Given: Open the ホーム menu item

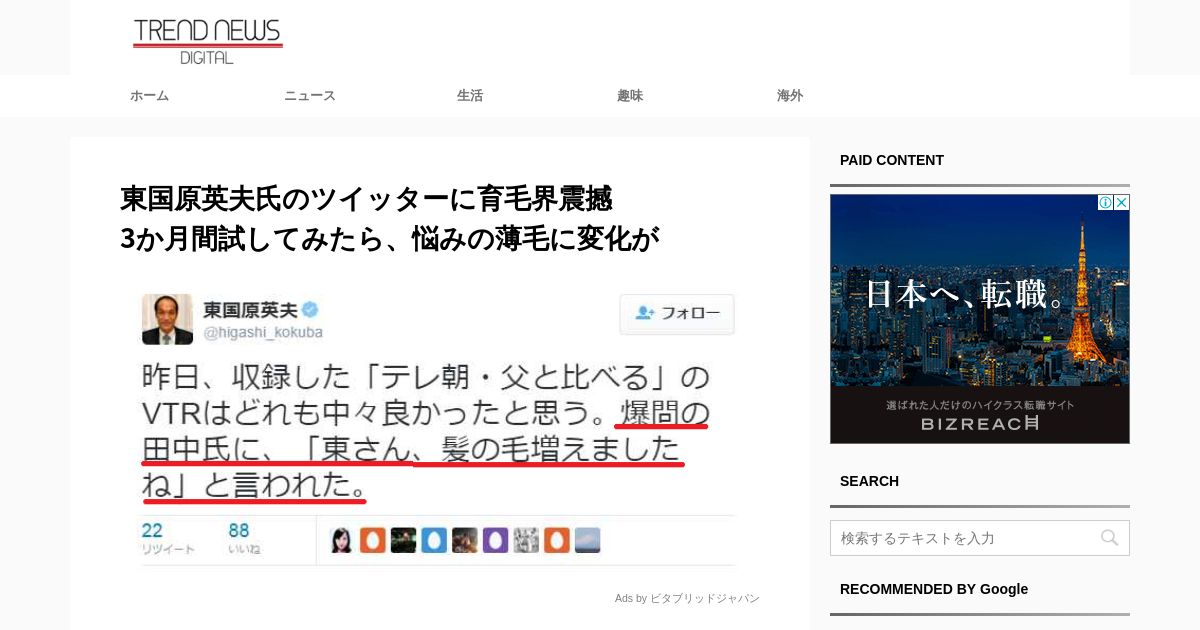Looking at the screenshot, I should click(x=149, y=96).
